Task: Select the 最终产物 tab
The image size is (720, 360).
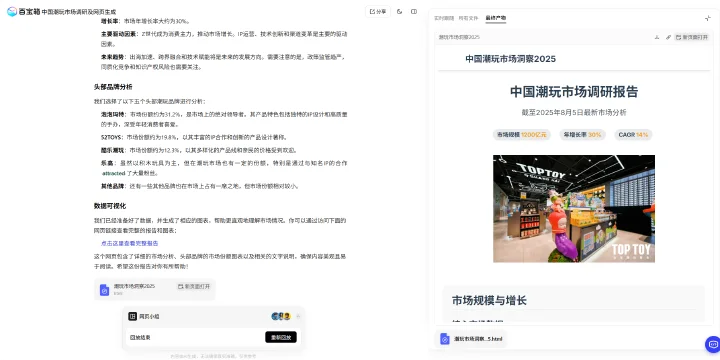Action: 495,18
